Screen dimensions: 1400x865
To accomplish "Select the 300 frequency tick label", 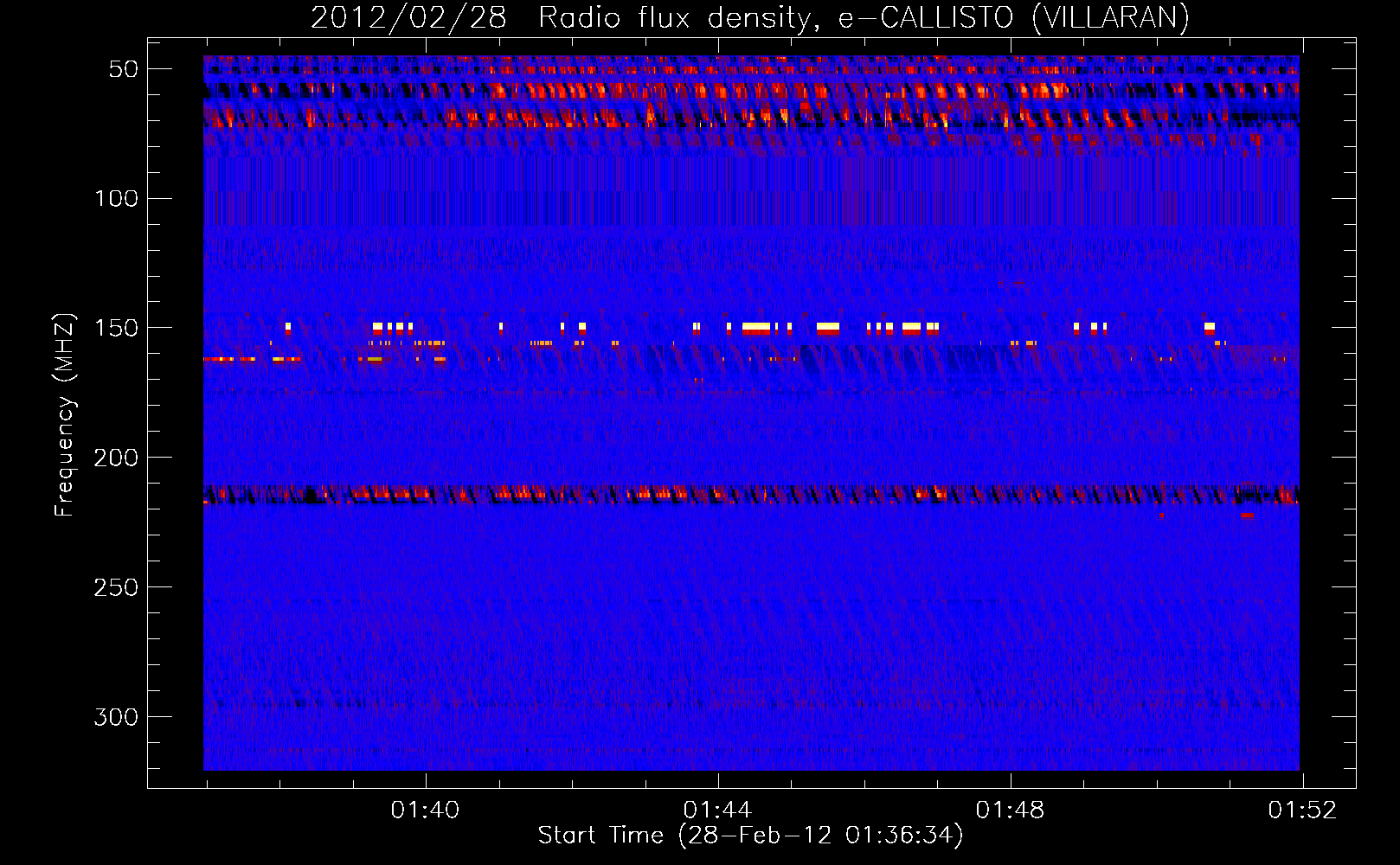I will tap(116, 717).
